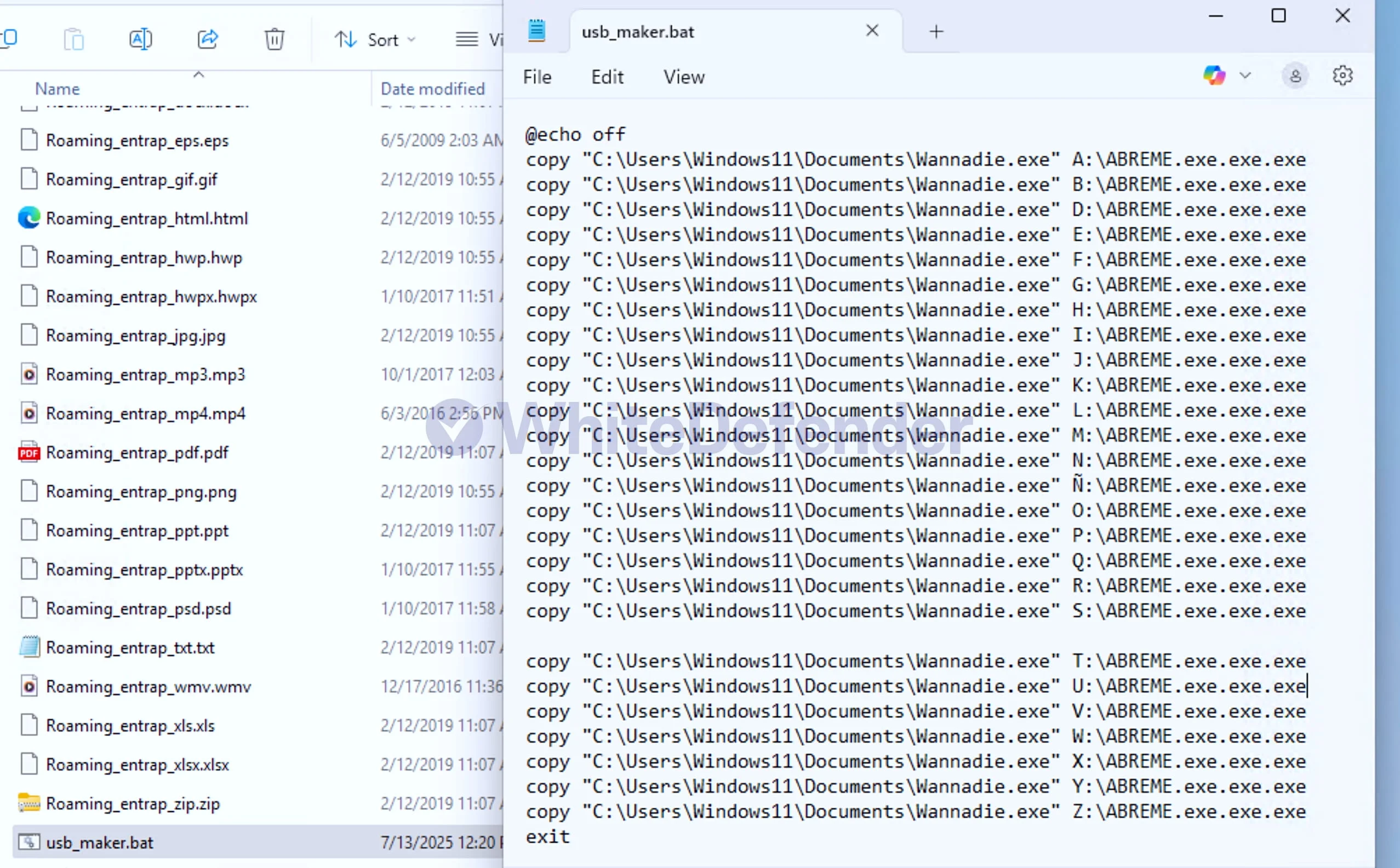Click the Delete trash icon
Viewport: 1400px width, 868px height.
click(274, 39)
